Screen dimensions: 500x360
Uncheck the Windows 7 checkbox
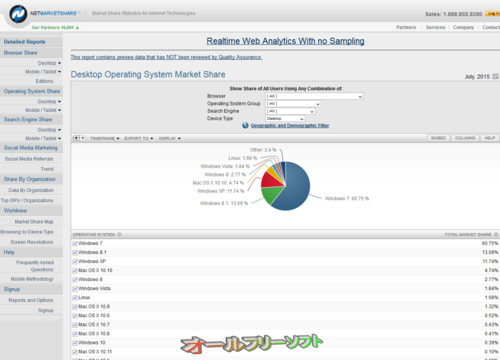(75, 244)
